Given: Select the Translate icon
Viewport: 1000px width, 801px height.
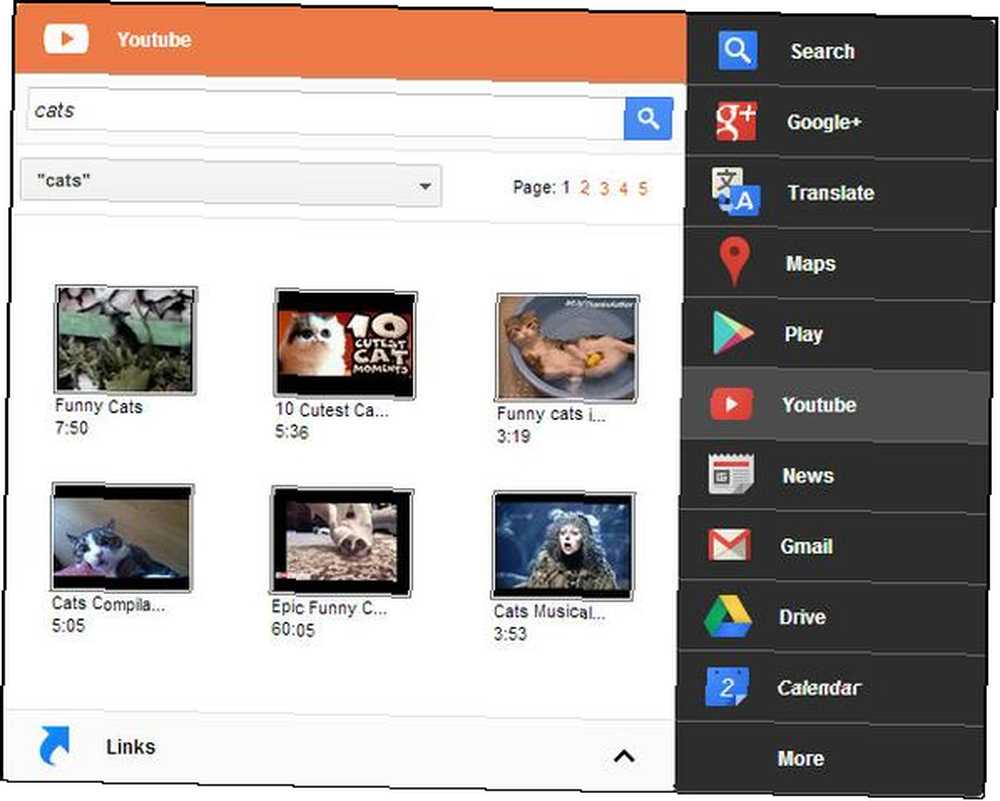Looking at the screenshot, I should coord(735,191).
